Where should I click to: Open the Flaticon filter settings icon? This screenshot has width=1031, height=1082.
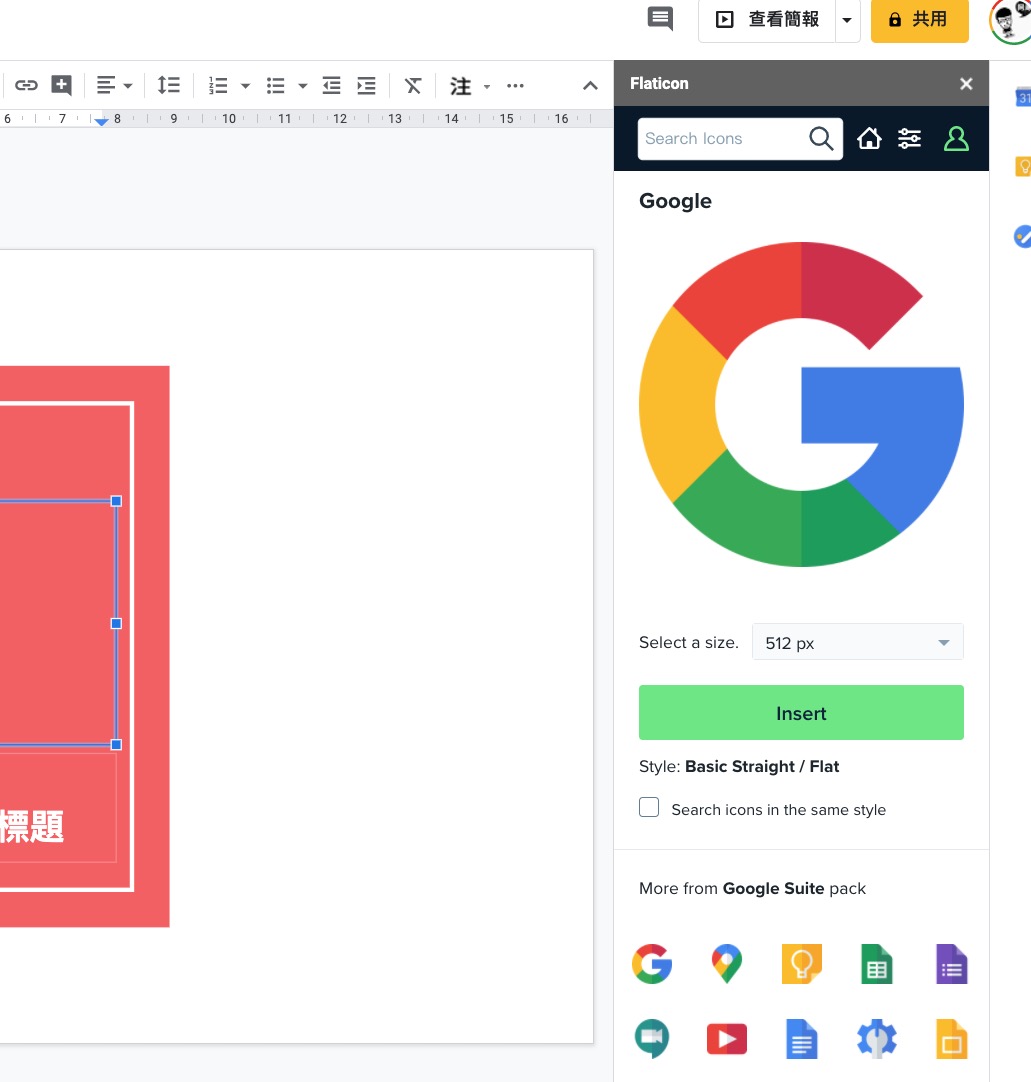point(909,139)
